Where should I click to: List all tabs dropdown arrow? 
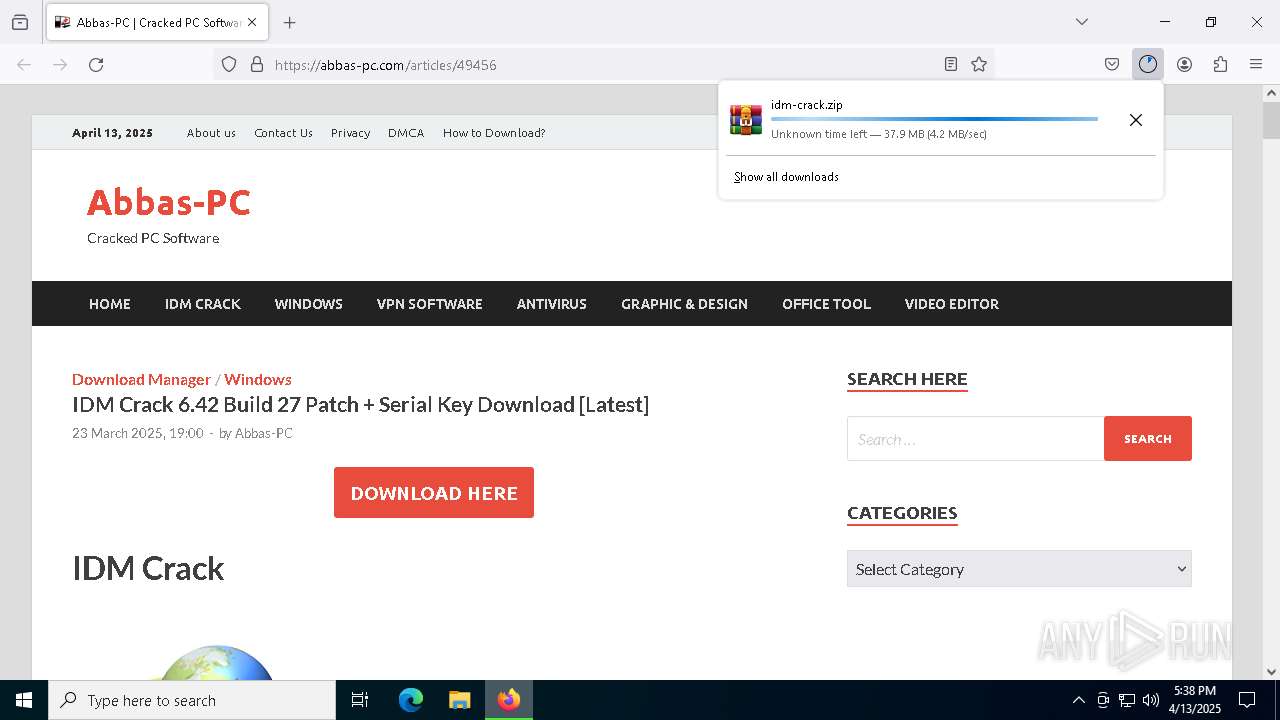point(1081,22)
